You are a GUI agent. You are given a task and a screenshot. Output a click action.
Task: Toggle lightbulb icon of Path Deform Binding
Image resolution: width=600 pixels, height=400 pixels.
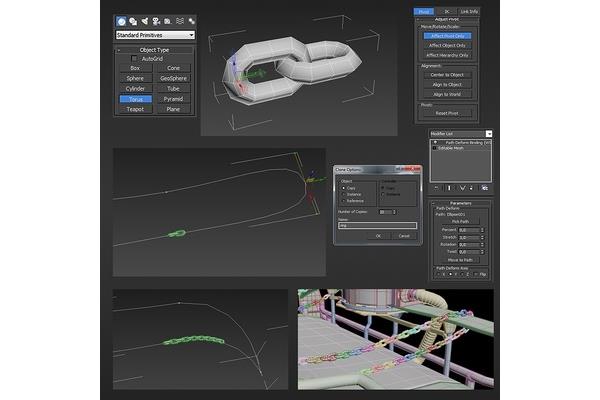click(x=435, y=142)
